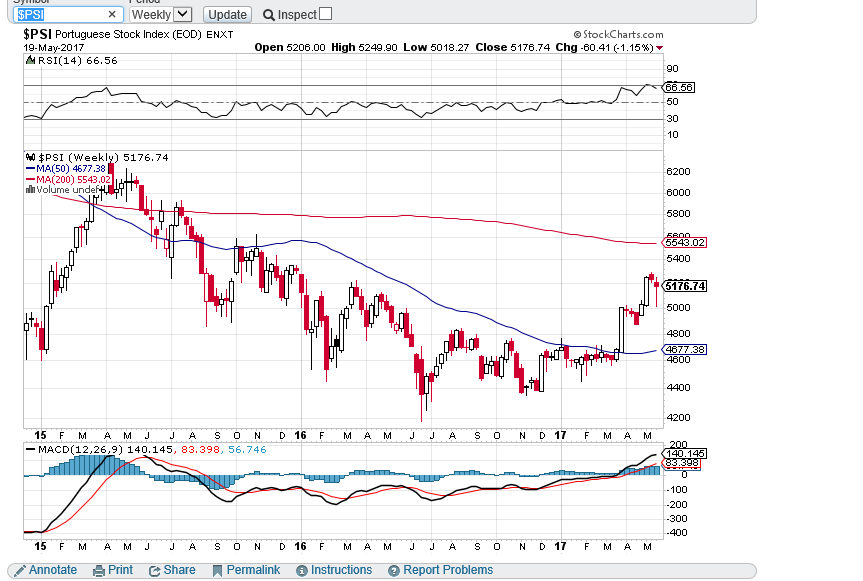Click the 15 year marker under MACD panel

[x=40, y=546]
